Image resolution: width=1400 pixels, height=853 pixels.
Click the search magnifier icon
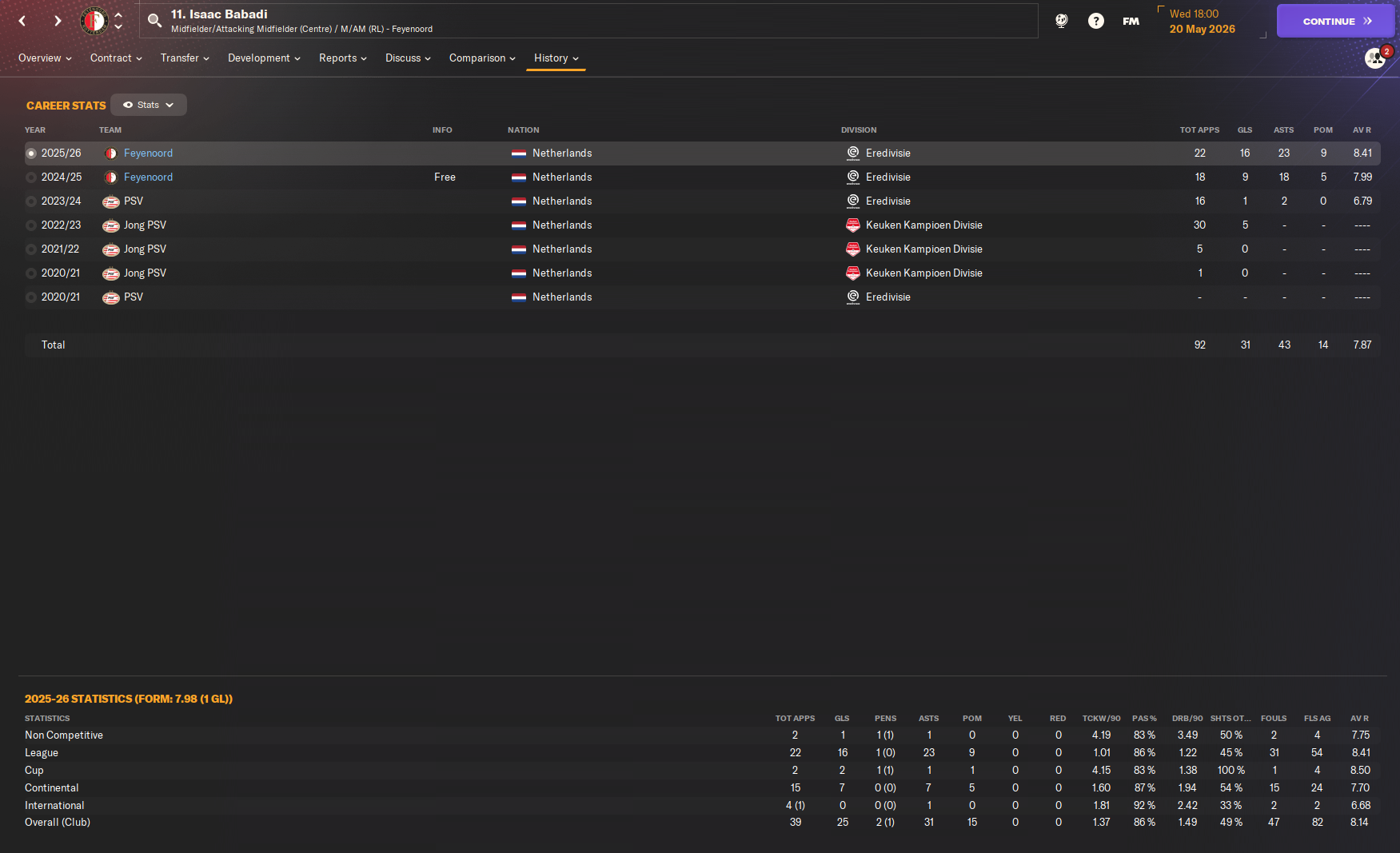coord(155,21)
